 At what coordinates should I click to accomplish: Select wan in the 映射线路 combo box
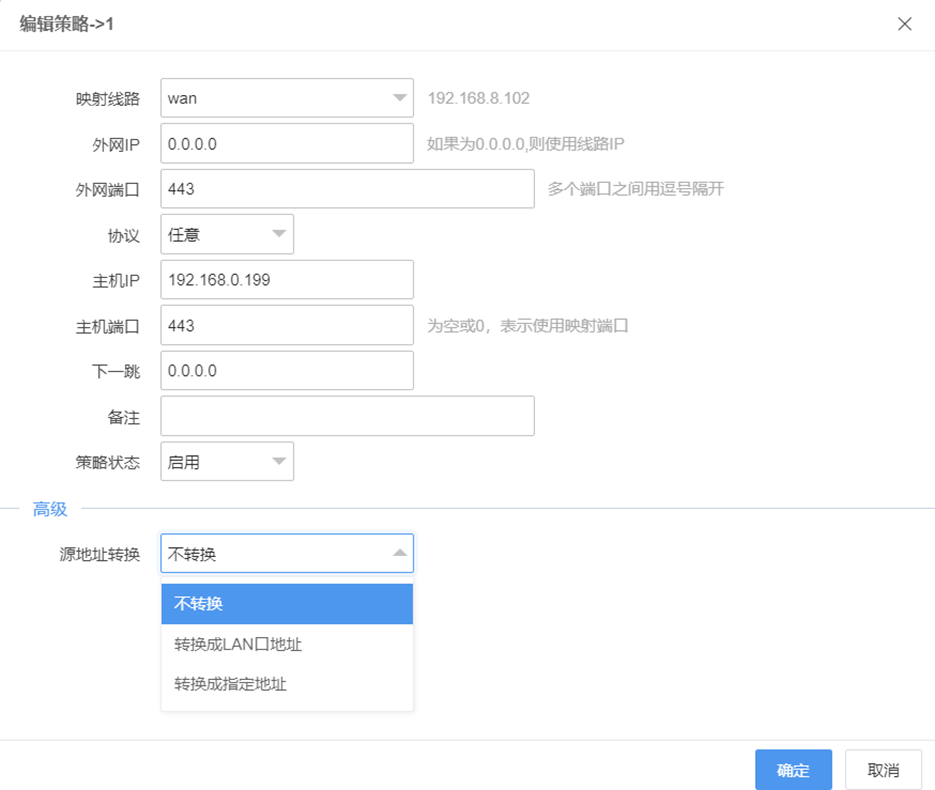(270, 98)
